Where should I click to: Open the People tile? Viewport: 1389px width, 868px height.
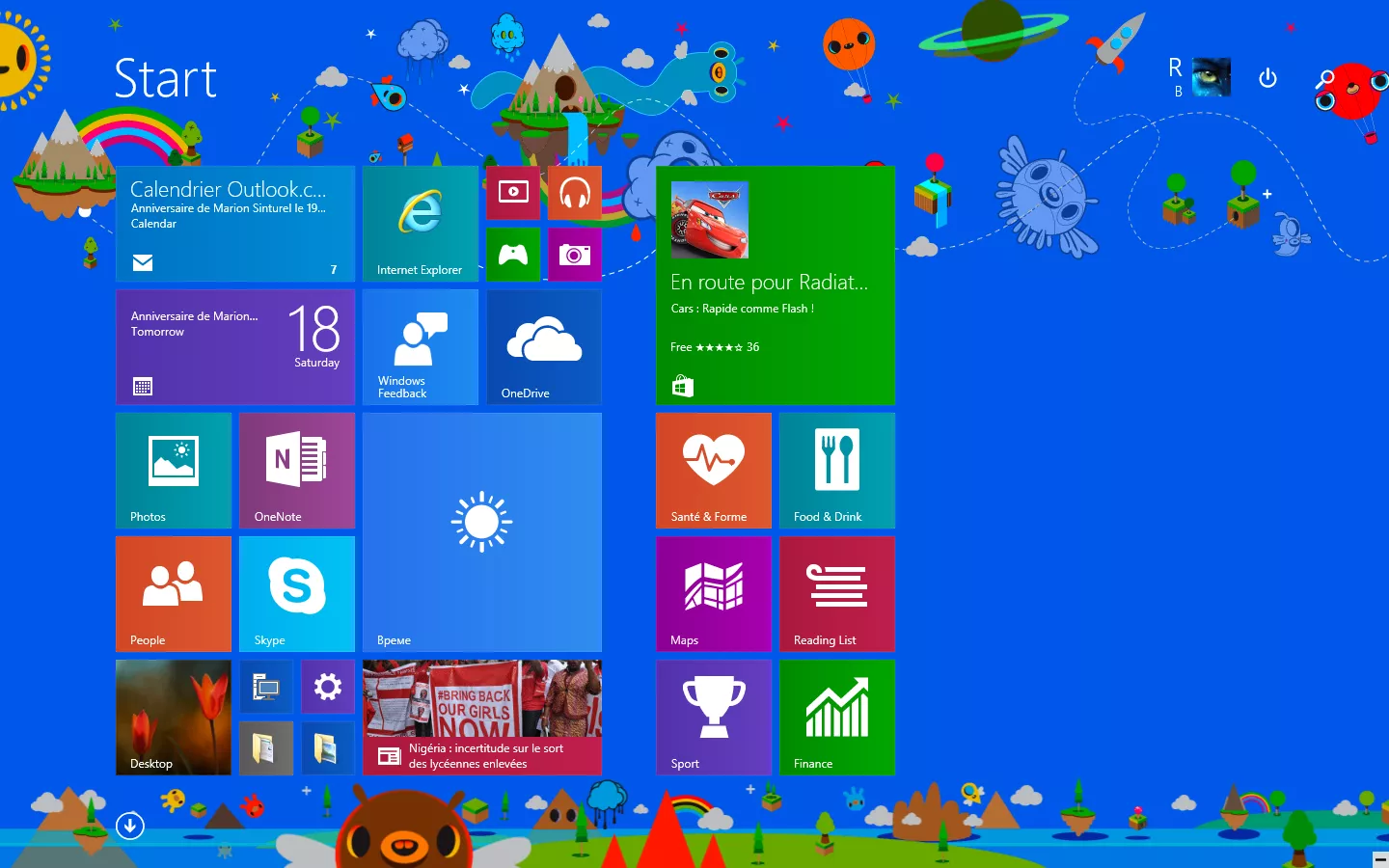[x=174, y=594]
